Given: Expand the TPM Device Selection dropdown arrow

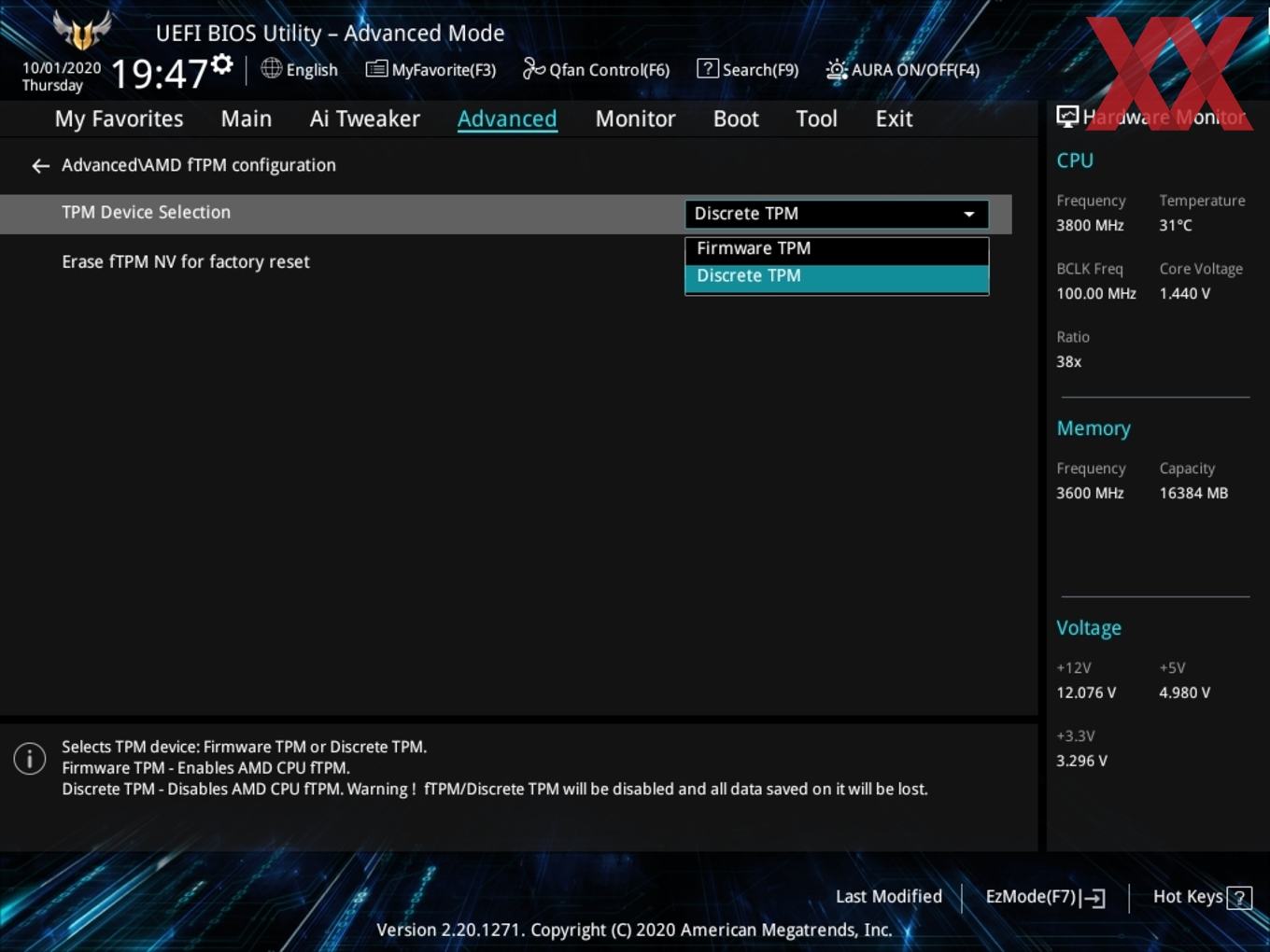Looking at the screenshot, I should pyautogui.click(x=969, y=215).
